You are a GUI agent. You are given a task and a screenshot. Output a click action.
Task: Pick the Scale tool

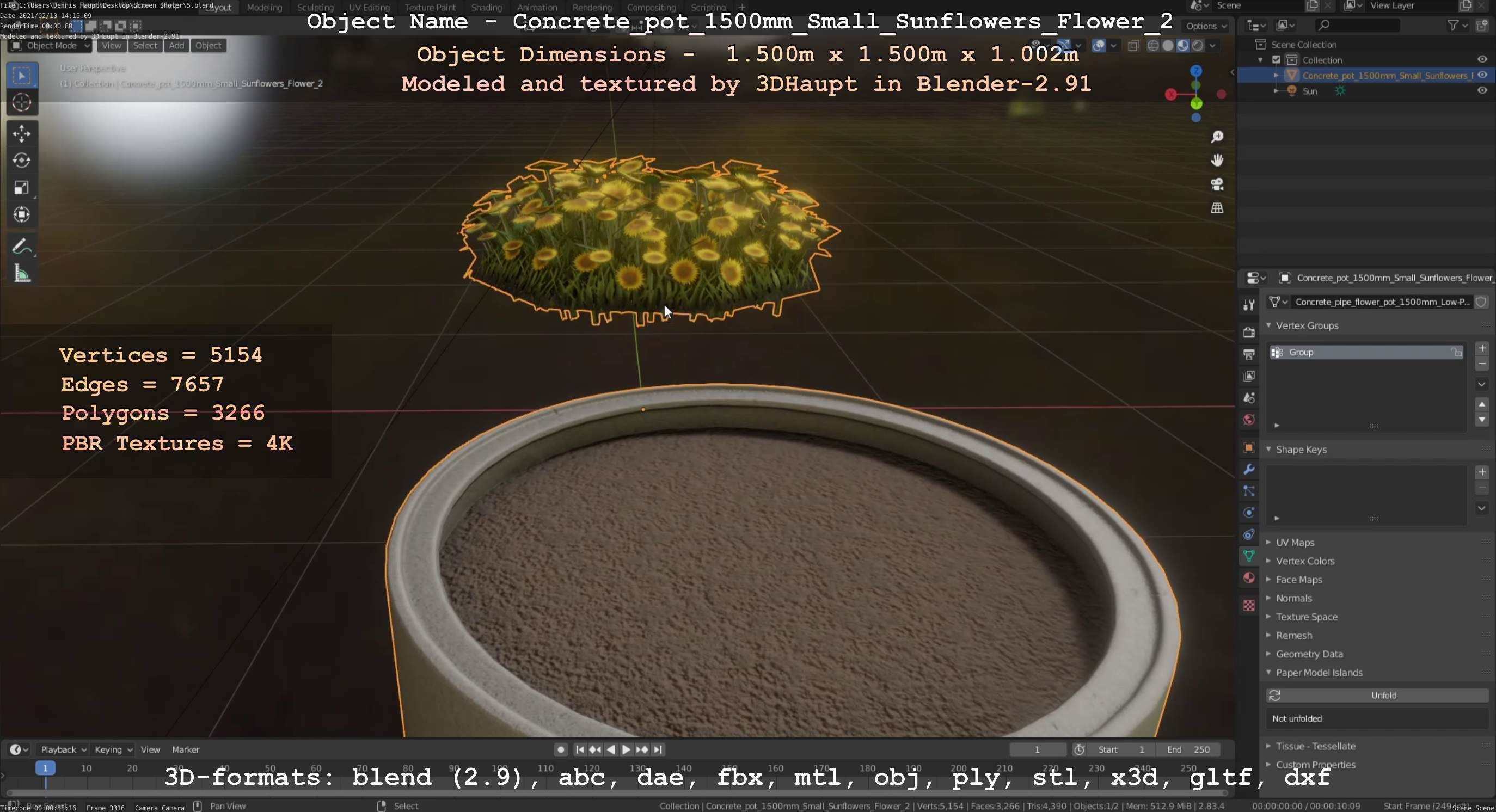(x=22, y=187)
